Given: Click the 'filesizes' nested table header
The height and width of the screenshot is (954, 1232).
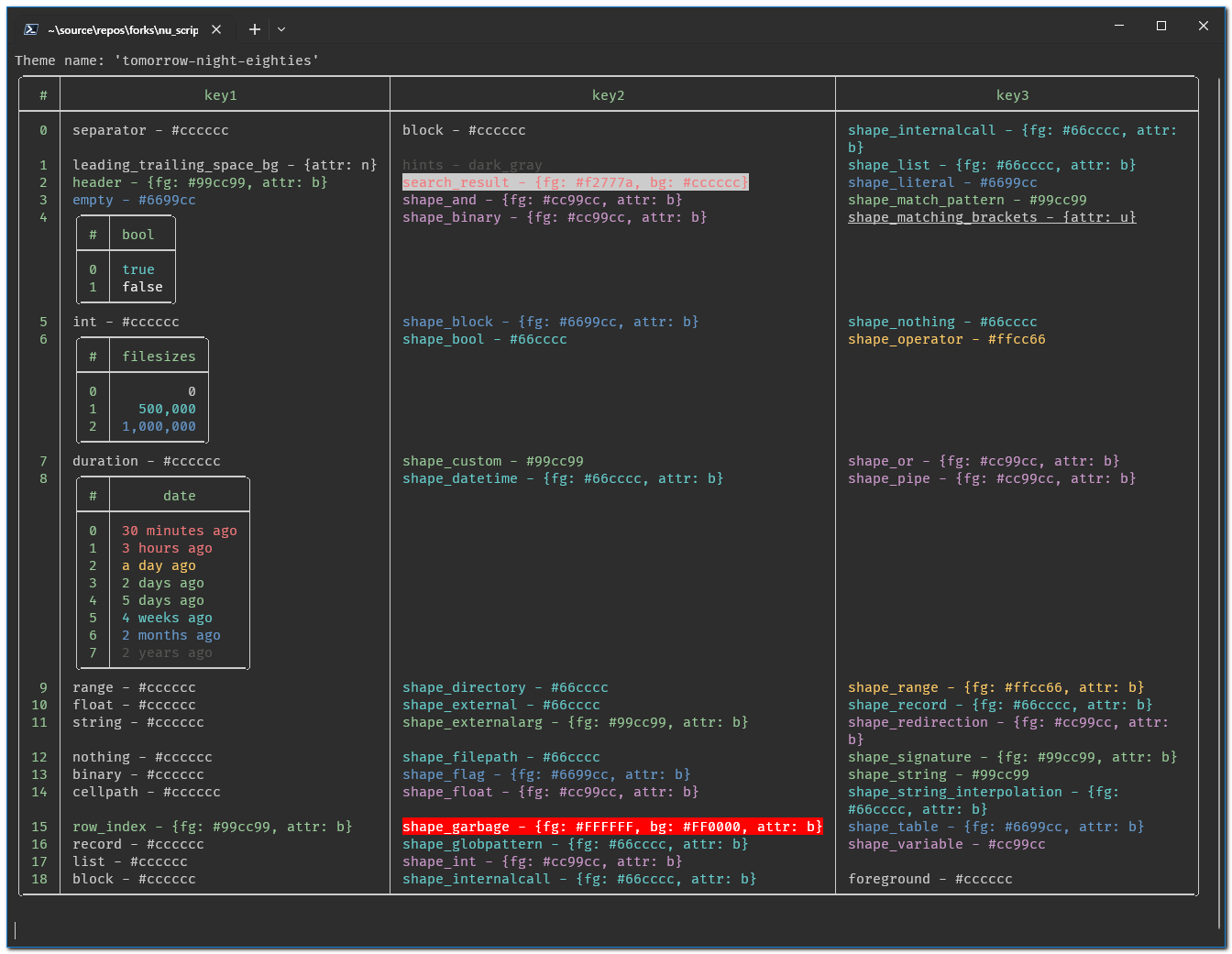Looking at the screenshot, I should tap(159, 356).
